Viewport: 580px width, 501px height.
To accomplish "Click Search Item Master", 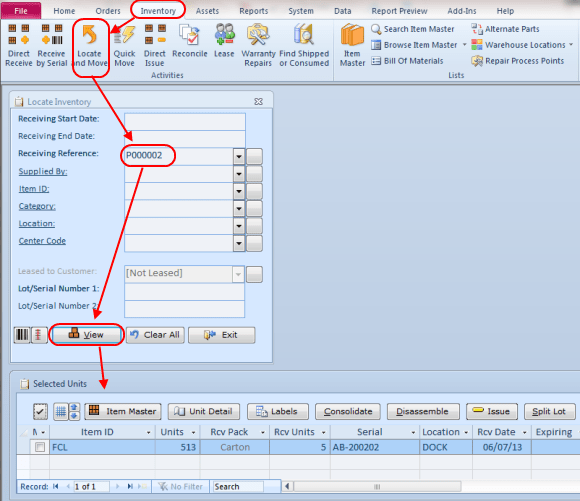I will pyautogui.click(x=412, y=29).
